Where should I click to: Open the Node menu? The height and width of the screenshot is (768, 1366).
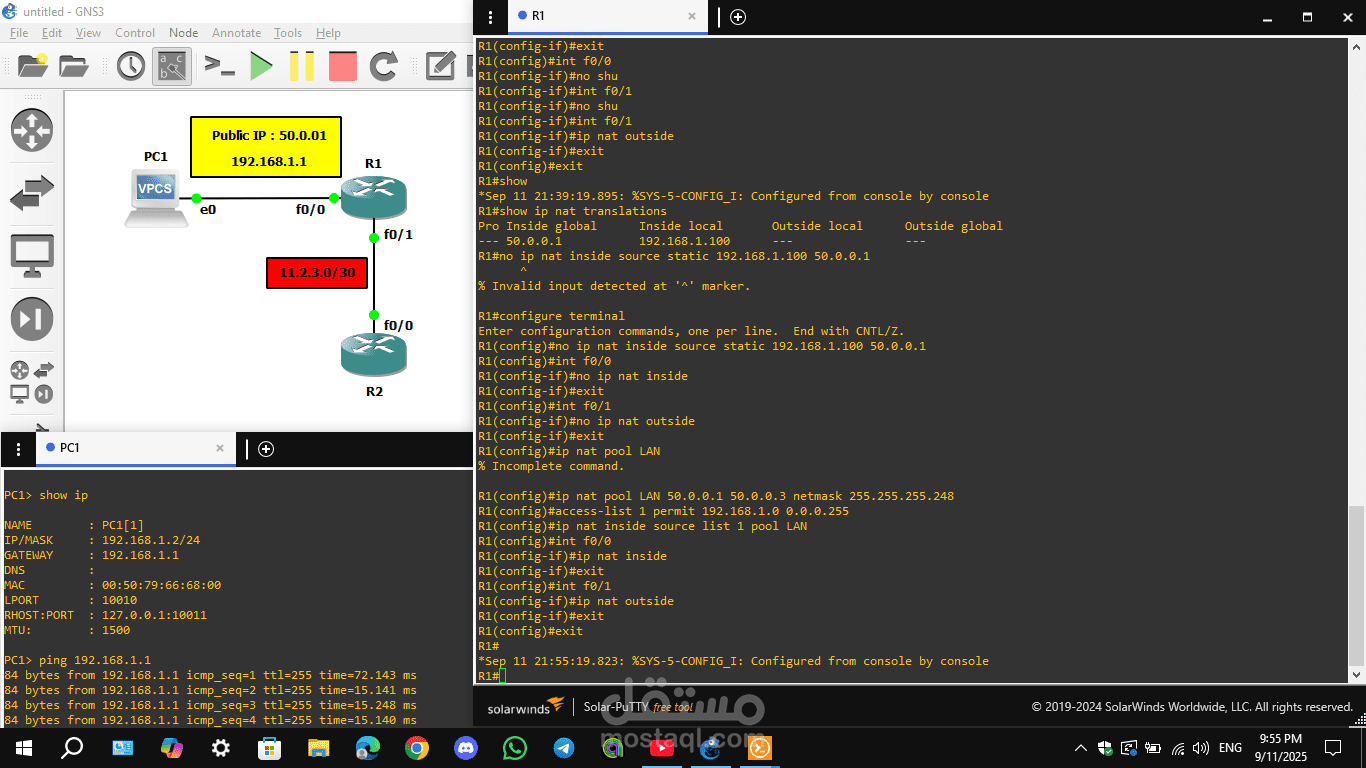(183, 32)
